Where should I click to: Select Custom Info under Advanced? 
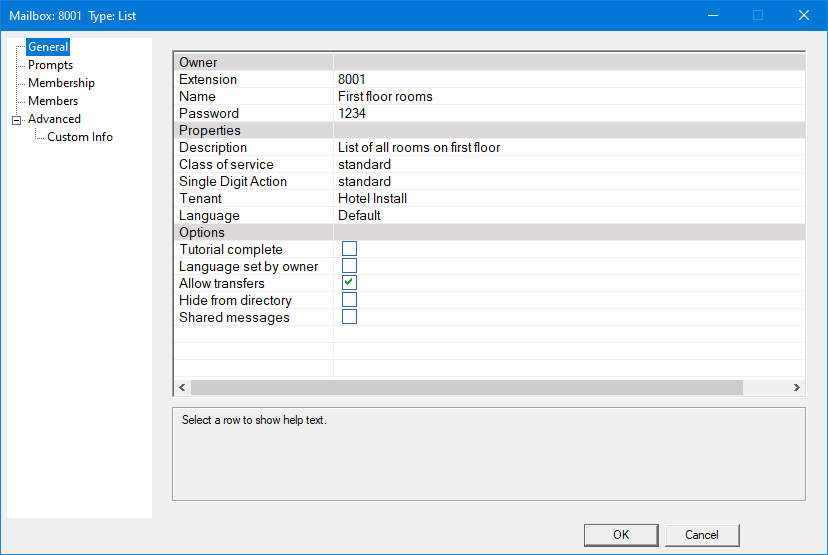80,137
